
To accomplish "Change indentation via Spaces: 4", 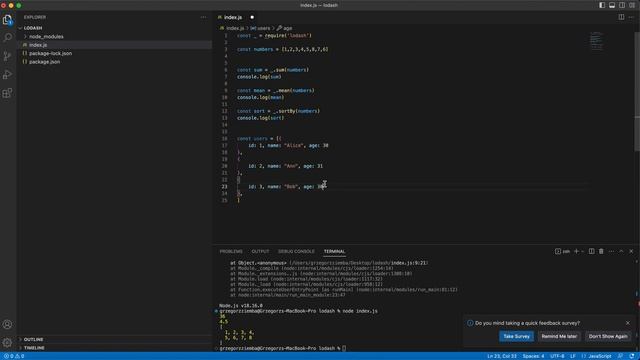I will click(x=533, y=356).
